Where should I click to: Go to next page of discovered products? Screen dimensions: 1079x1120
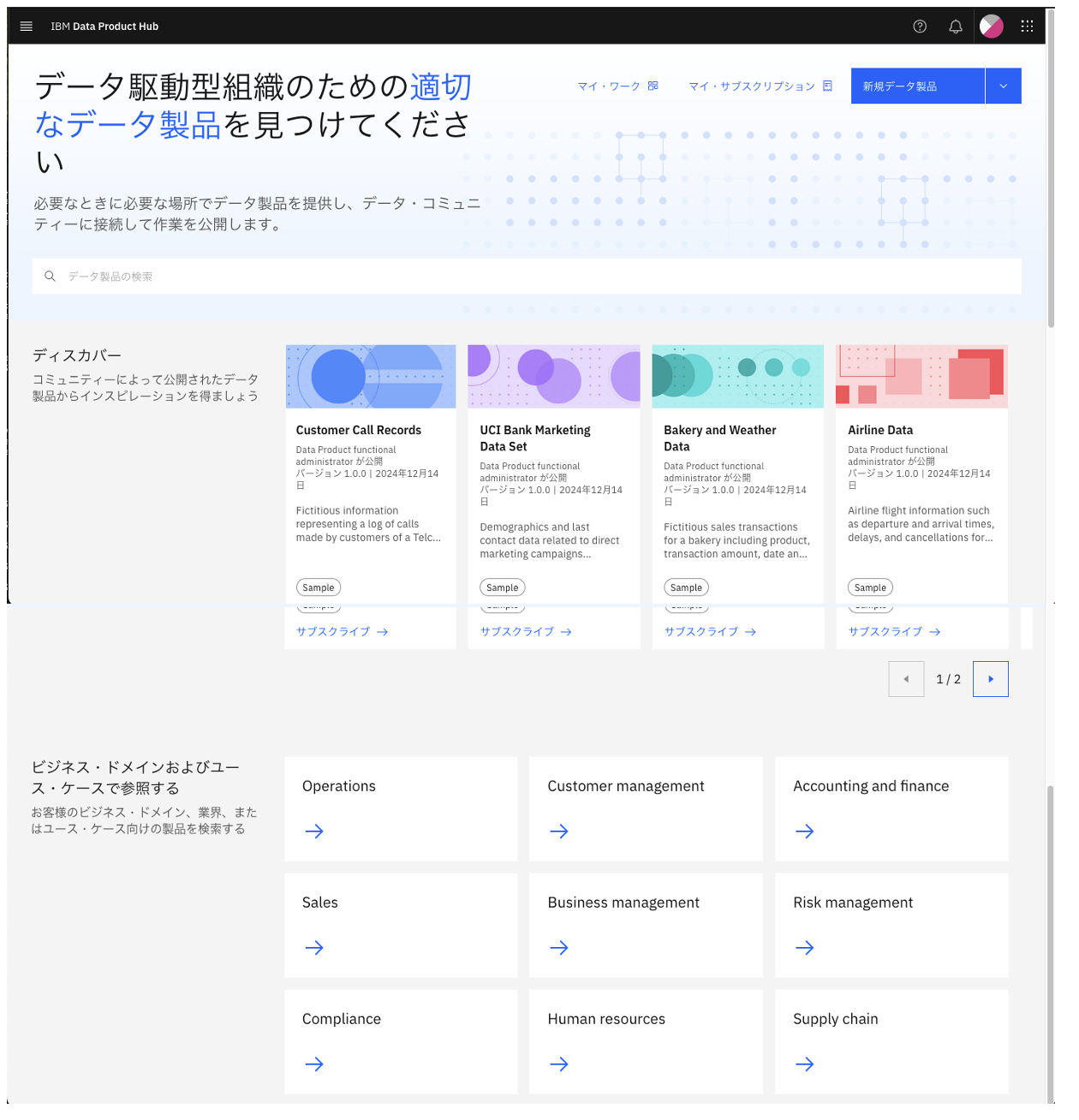991,679
